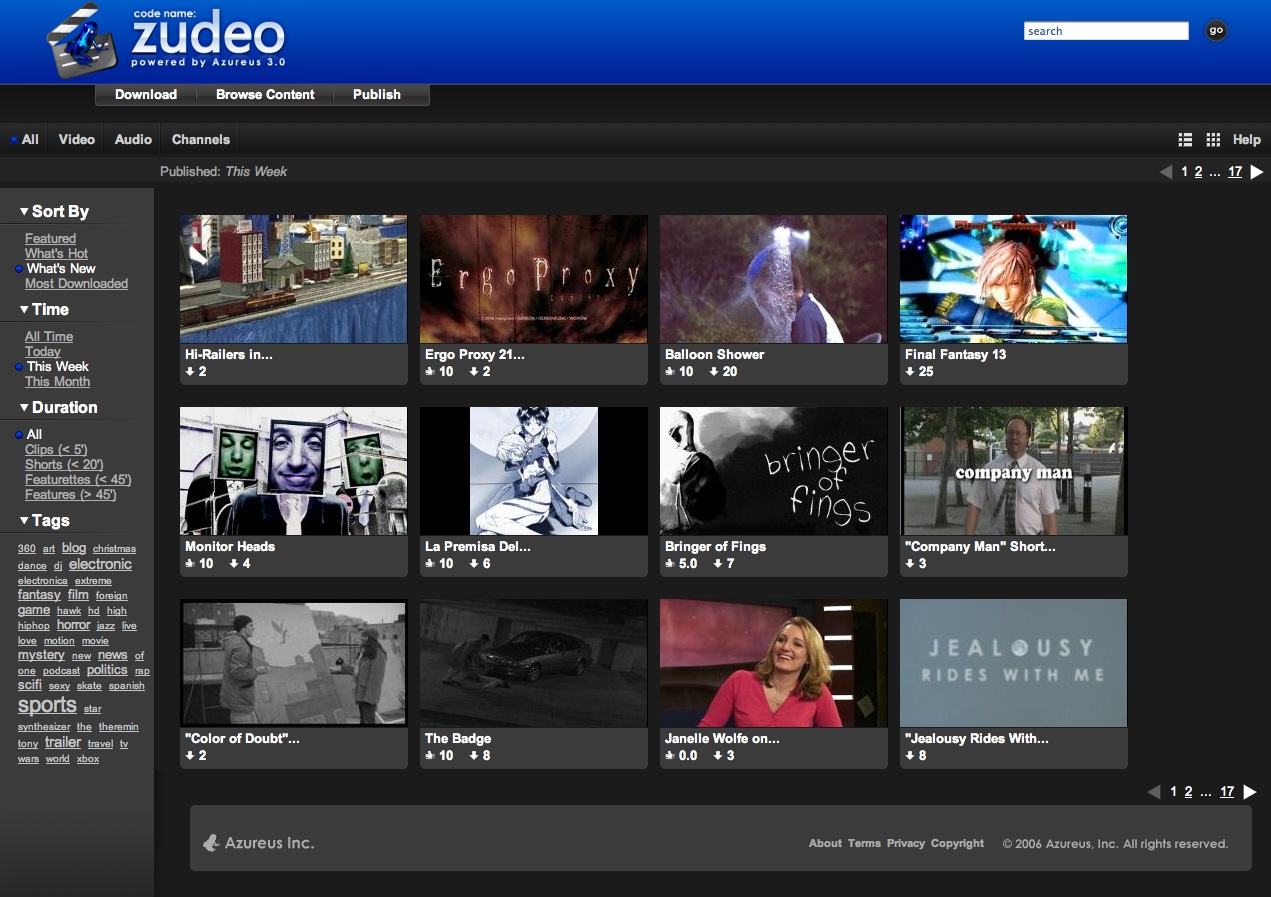Image resolution: width=1271 pixels, height=897 pixels.
Task: Click download icon on The Badge
Action: [473, 756]
